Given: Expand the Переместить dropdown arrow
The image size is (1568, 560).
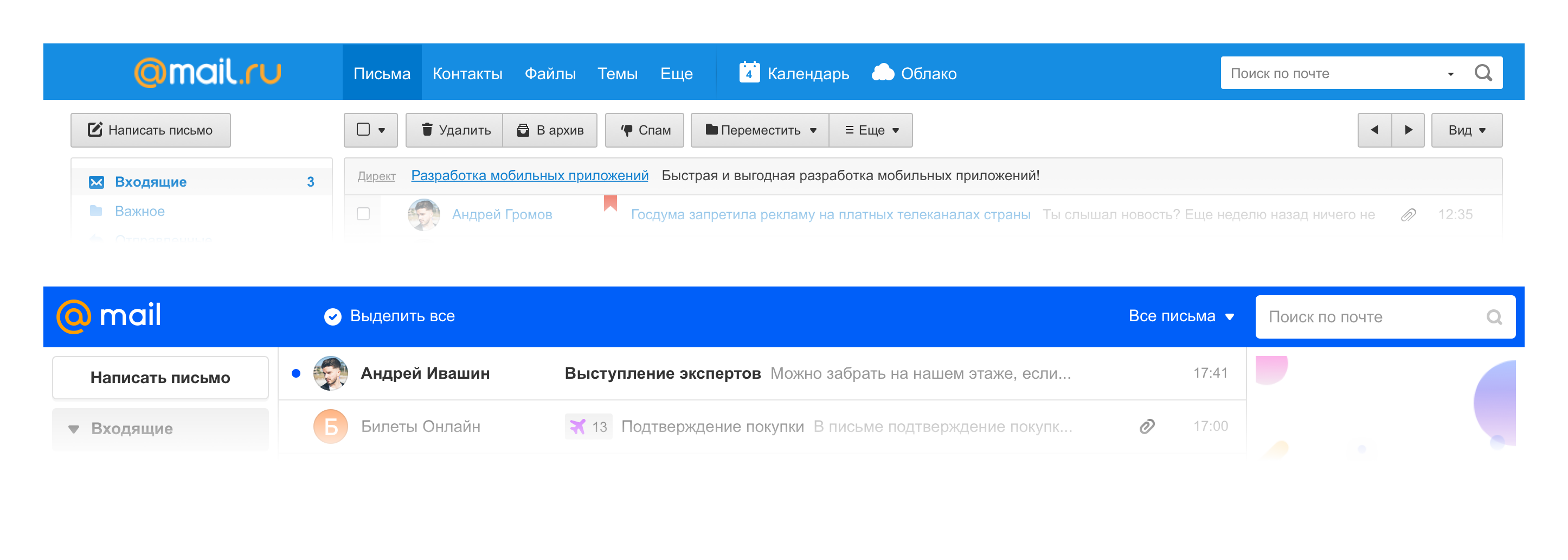Looking at the screenshot, I should [813, 130].
